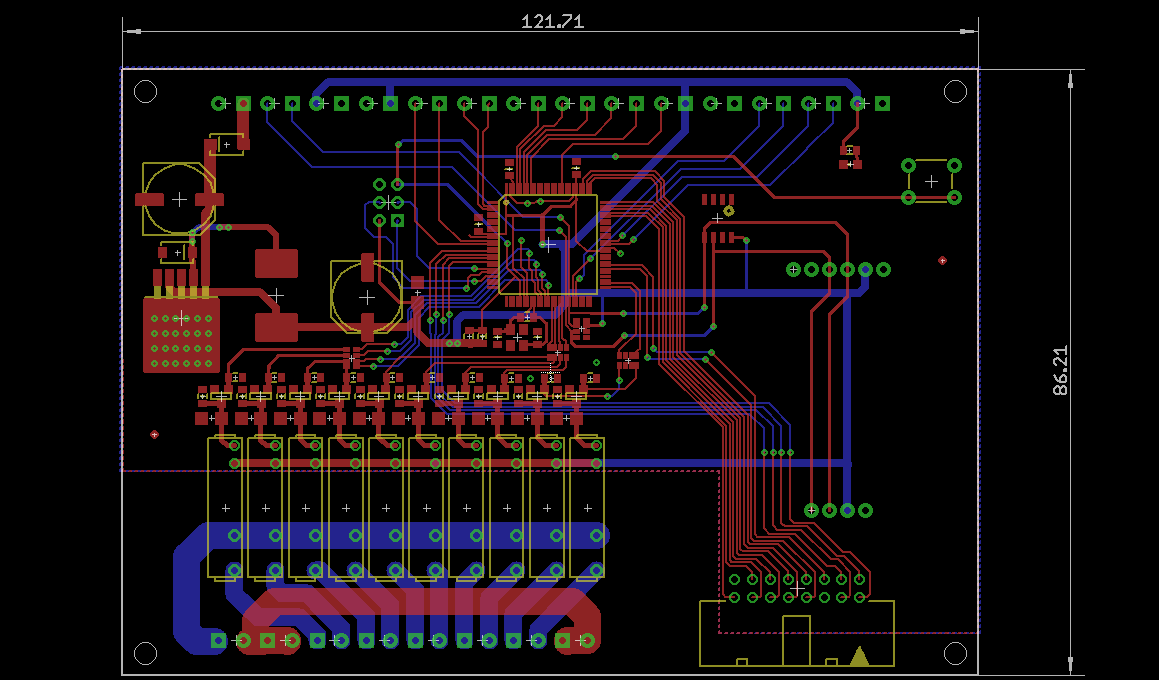Image resolution: width=1159 pixels, height=680 pixels.
Task: Select the four-pad tactile switch near the top-right
Action: 931,181
